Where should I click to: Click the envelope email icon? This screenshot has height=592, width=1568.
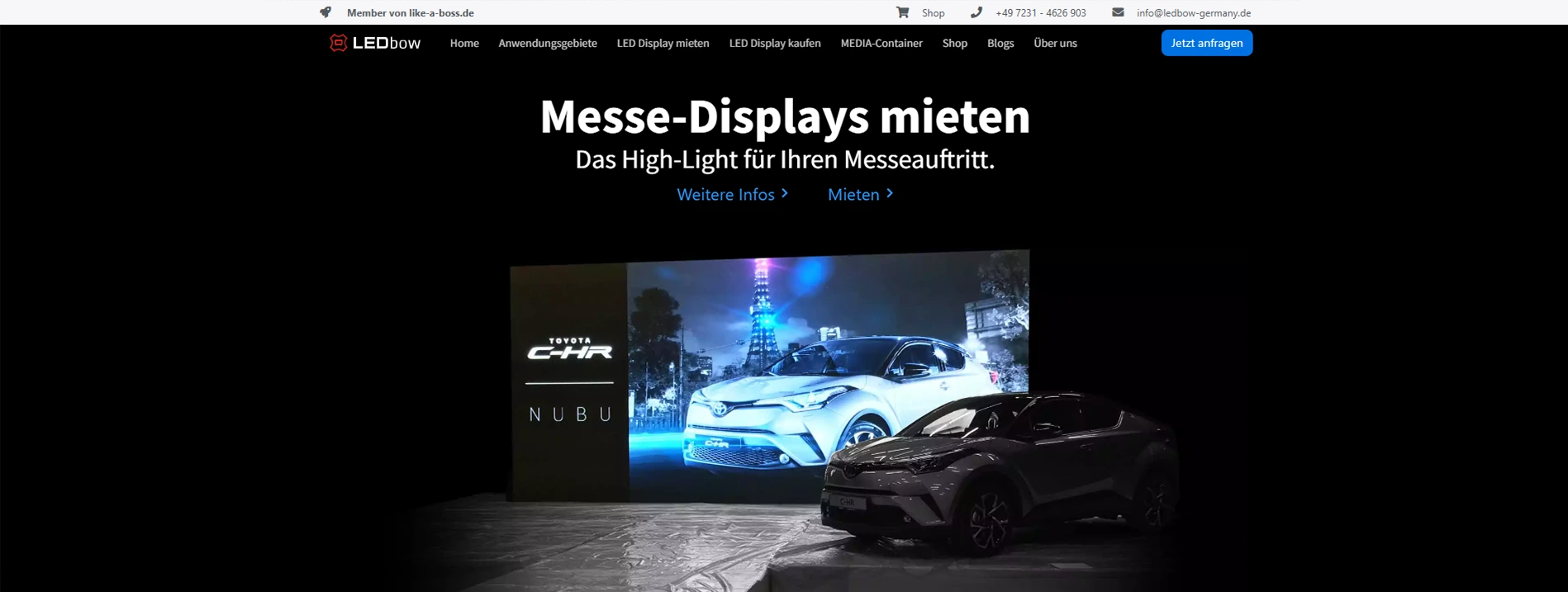pos(1118,12)
